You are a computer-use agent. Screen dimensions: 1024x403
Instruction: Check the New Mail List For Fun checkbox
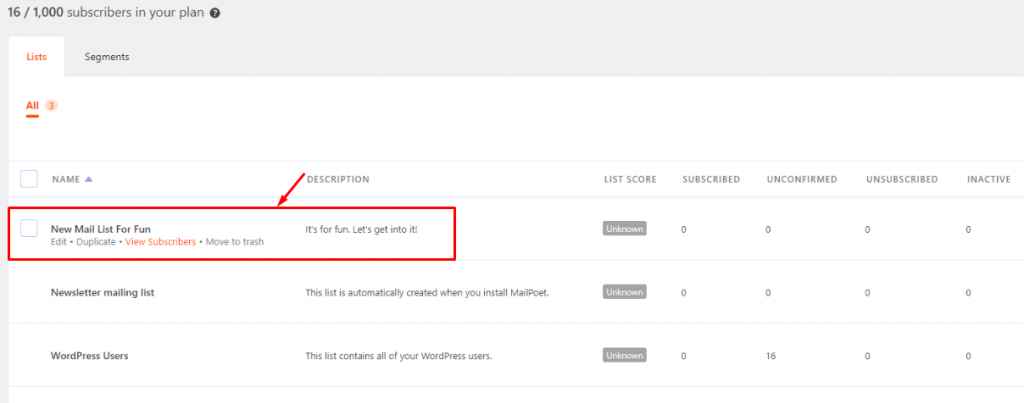point(29,228)
